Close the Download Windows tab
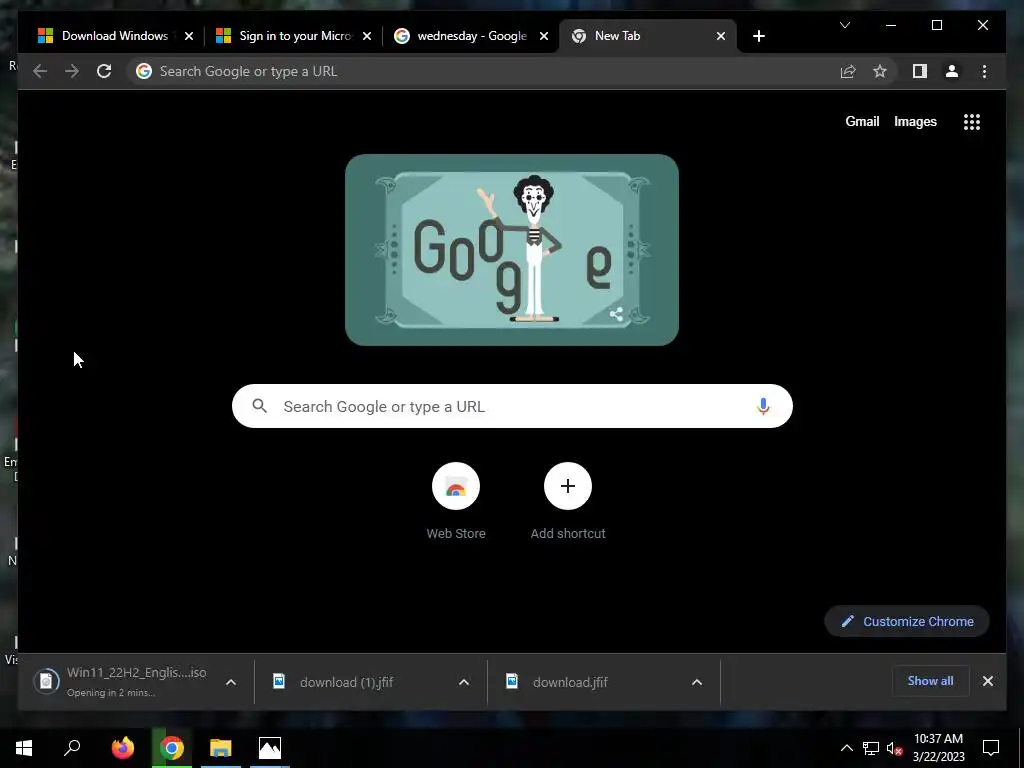The height and width of the screenshot is (768, 1024). [x=189, y=36]
